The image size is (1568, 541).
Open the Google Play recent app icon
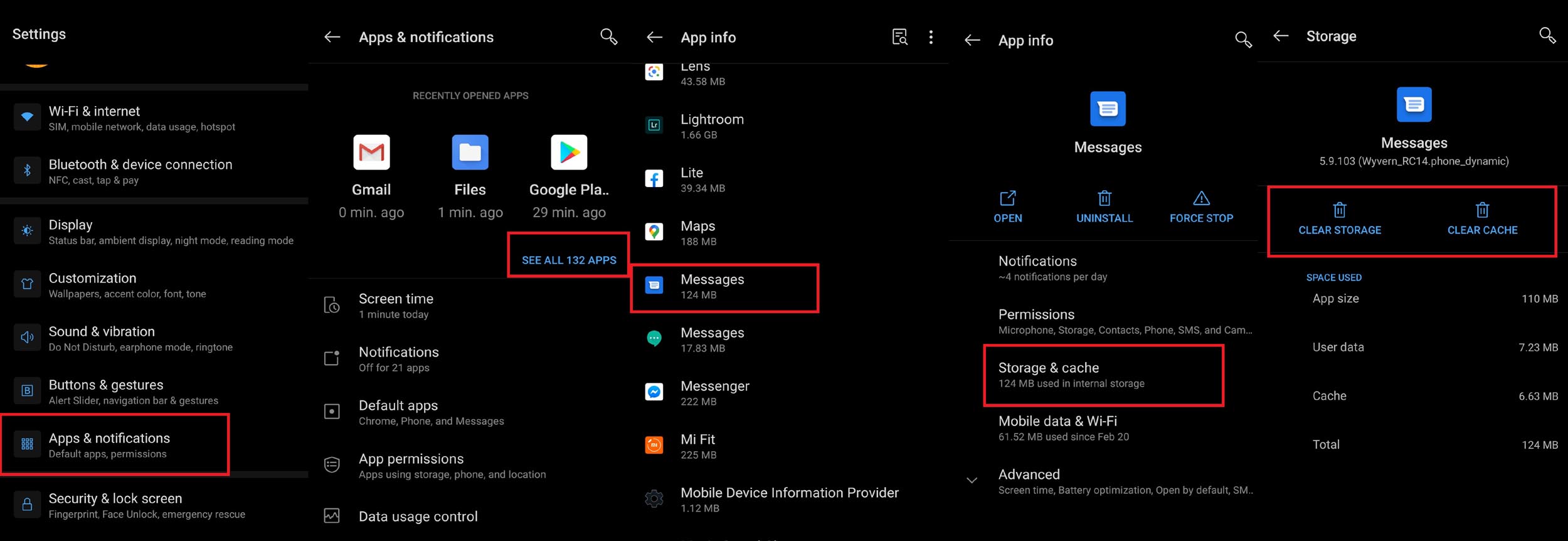point(569,152)
